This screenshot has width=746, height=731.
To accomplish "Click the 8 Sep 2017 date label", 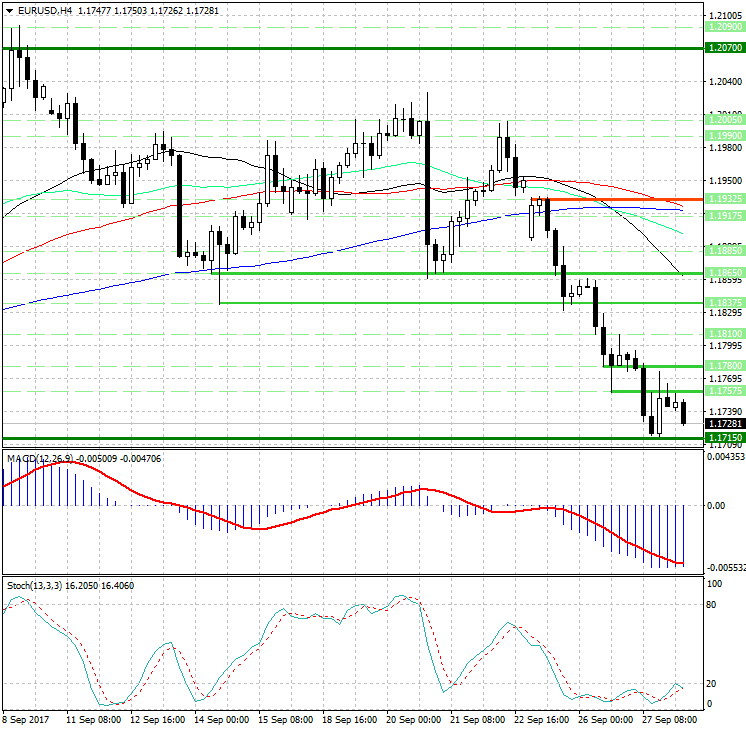I will pyautogui.click(x=28, y=719).
